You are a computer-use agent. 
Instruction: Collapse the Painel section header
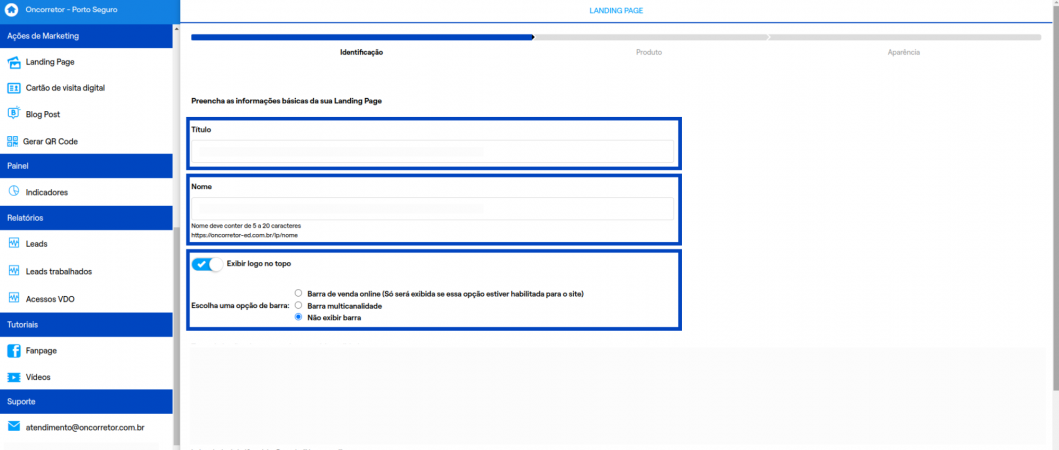[x=86, y=166]
